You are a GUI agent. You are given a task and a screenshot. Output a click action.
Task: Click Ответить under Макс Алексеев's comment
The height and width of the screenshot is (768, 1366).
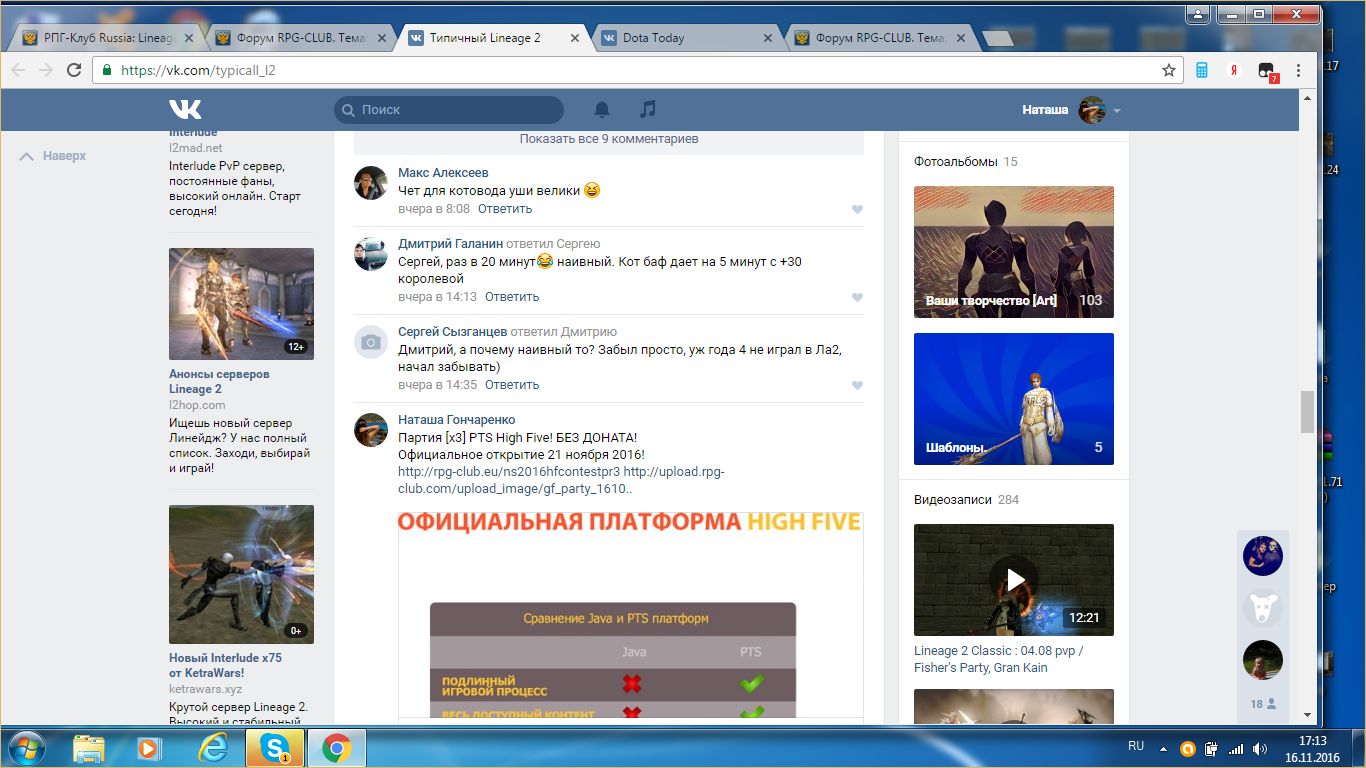[x=505, y=209]
